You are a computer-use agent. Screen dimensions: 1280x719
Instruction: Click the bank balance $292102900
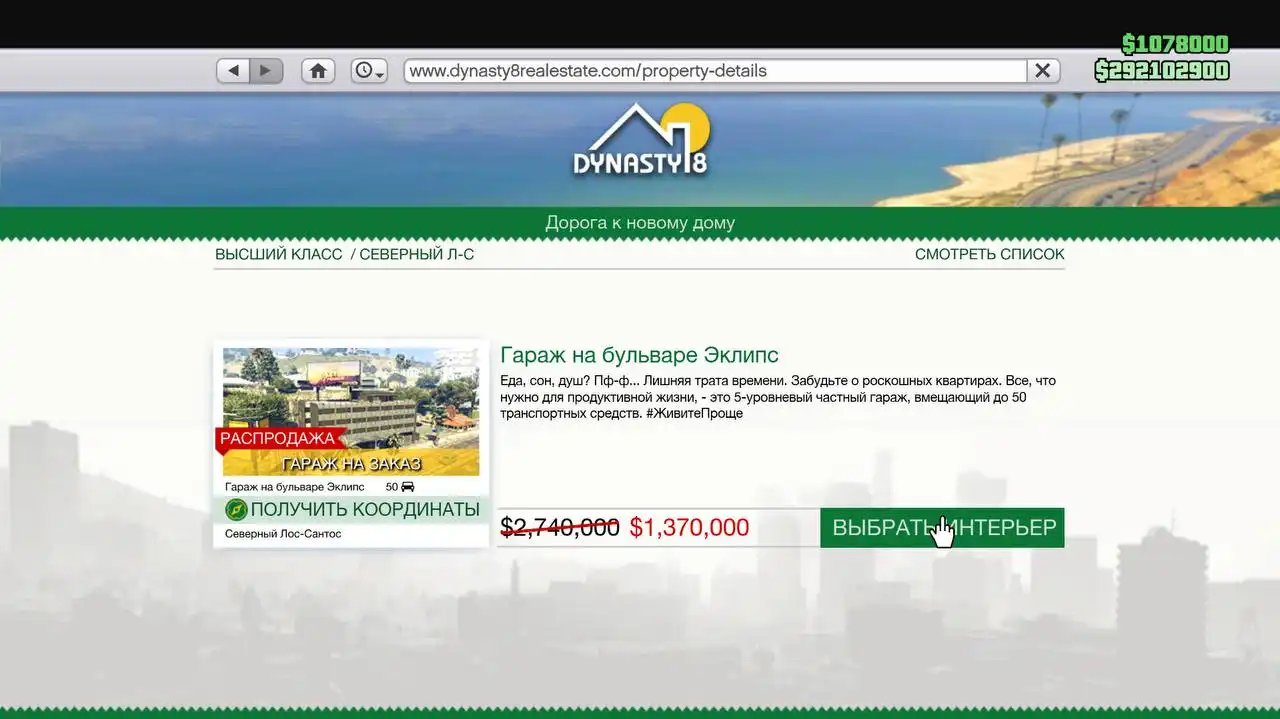pyautogui.click(x=1162, y=70)
